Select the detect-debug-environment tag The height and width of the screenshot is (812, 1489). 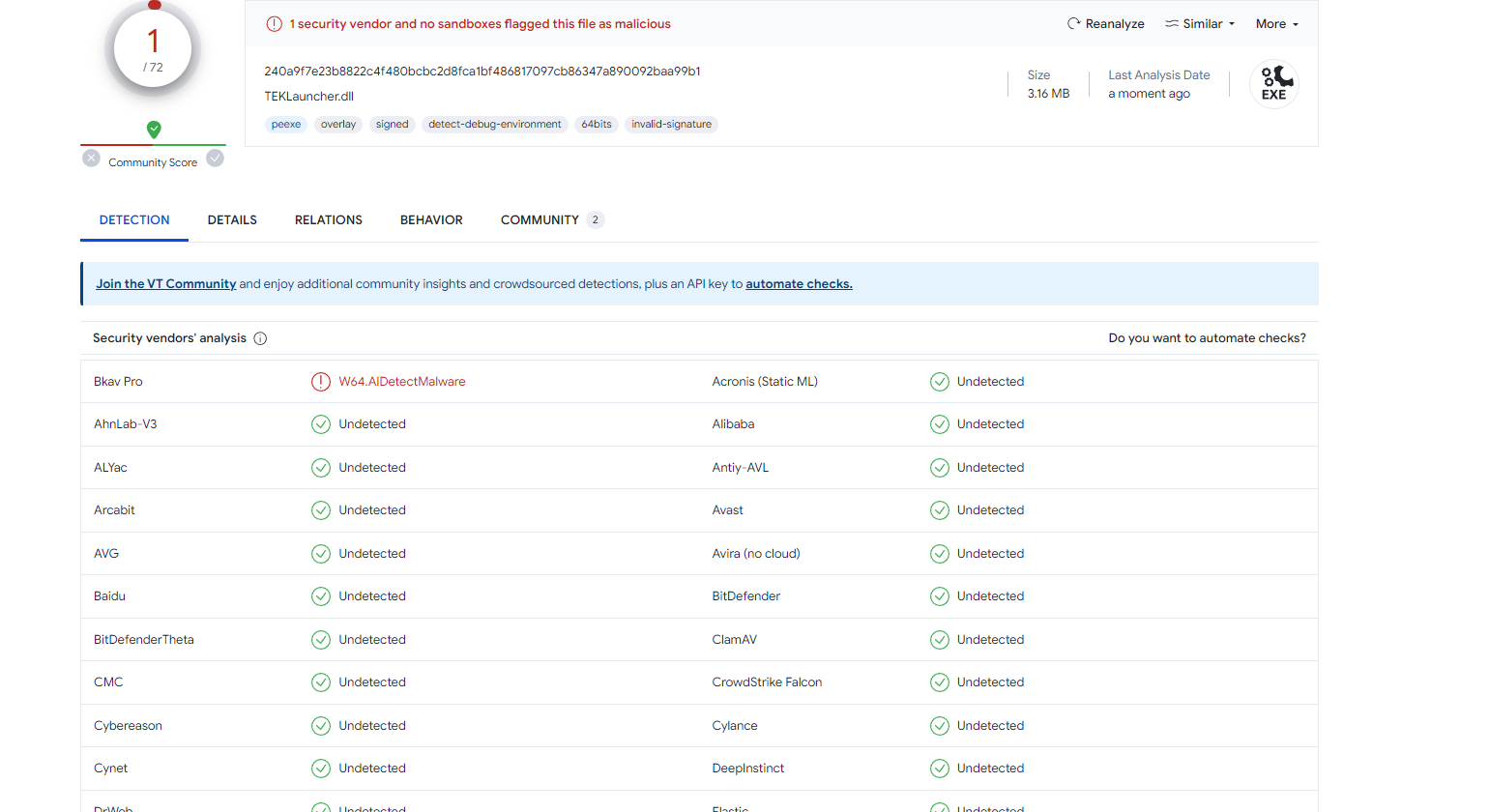[x=495, y=125]
